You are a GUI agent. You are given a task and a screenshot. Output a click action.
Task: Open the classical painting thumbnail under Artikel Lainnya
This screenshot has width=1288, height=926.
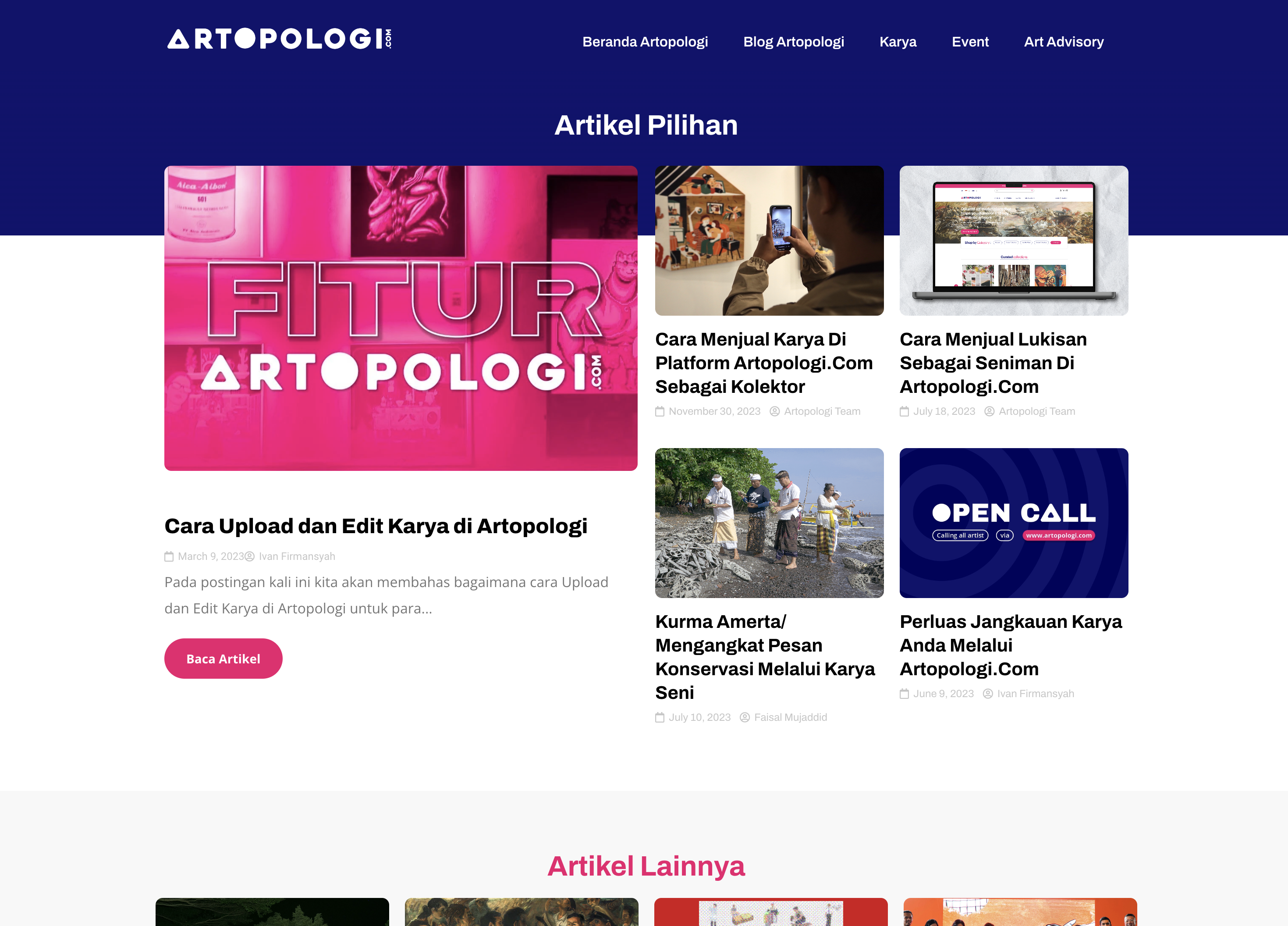point(522,912)
